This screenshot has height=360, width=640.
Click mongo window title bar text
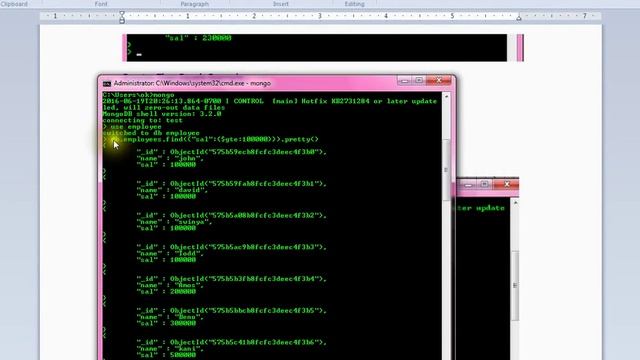192,83
